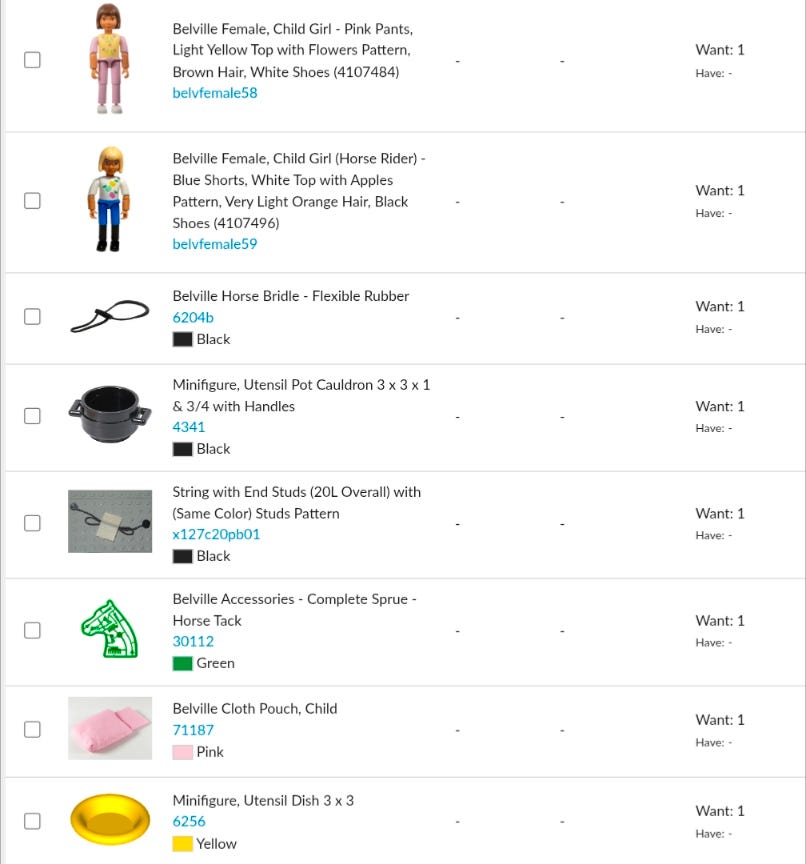The width and height of the screenshot is (806, 864).
Task: Click the yellow color swatch for Utensil Dish
Action: pyautogui.click(x=182, y=844)
